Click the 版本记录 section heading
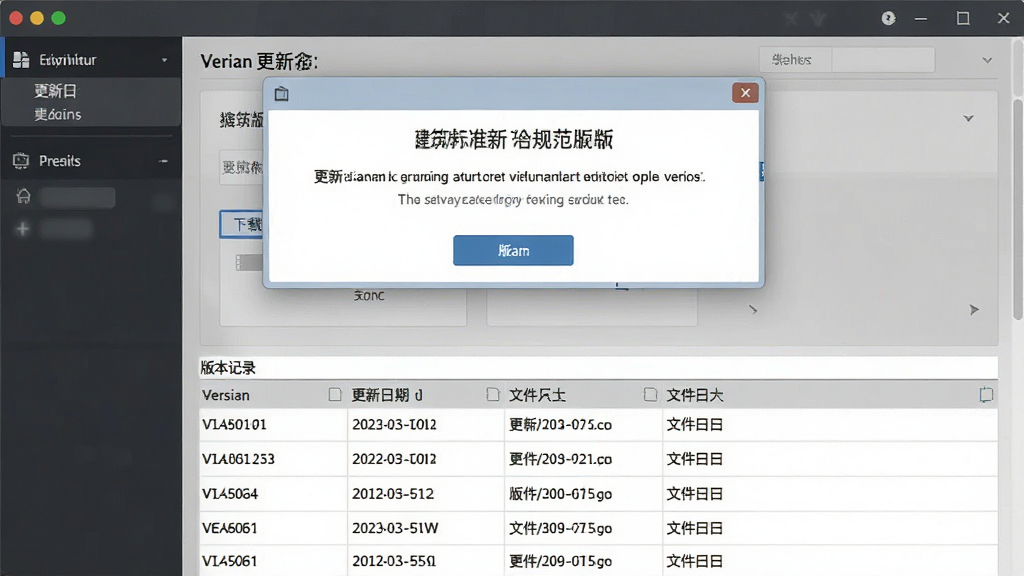The image size is (1024, 576). (228, 368)
